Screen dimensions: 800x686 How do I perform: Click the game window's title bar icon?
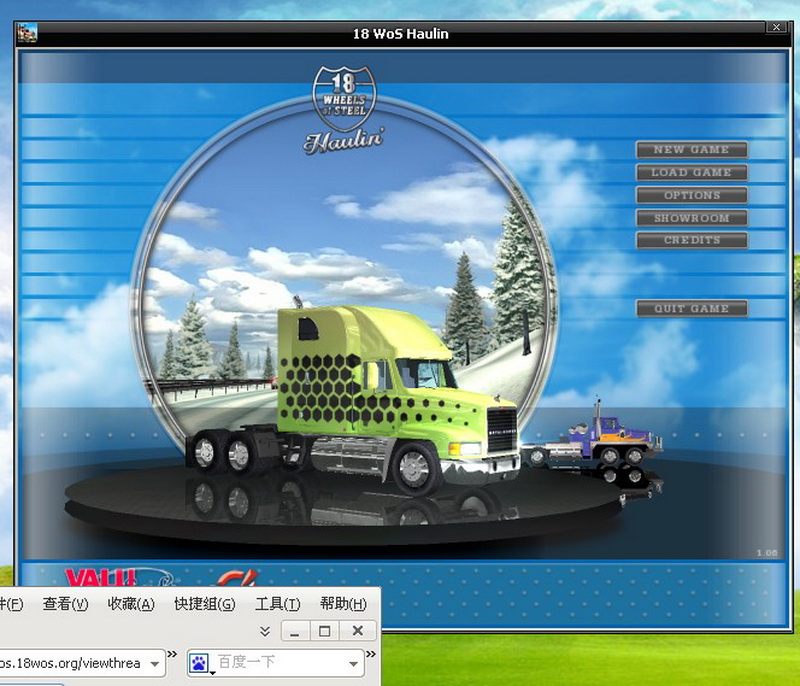(x=27, y=32)
